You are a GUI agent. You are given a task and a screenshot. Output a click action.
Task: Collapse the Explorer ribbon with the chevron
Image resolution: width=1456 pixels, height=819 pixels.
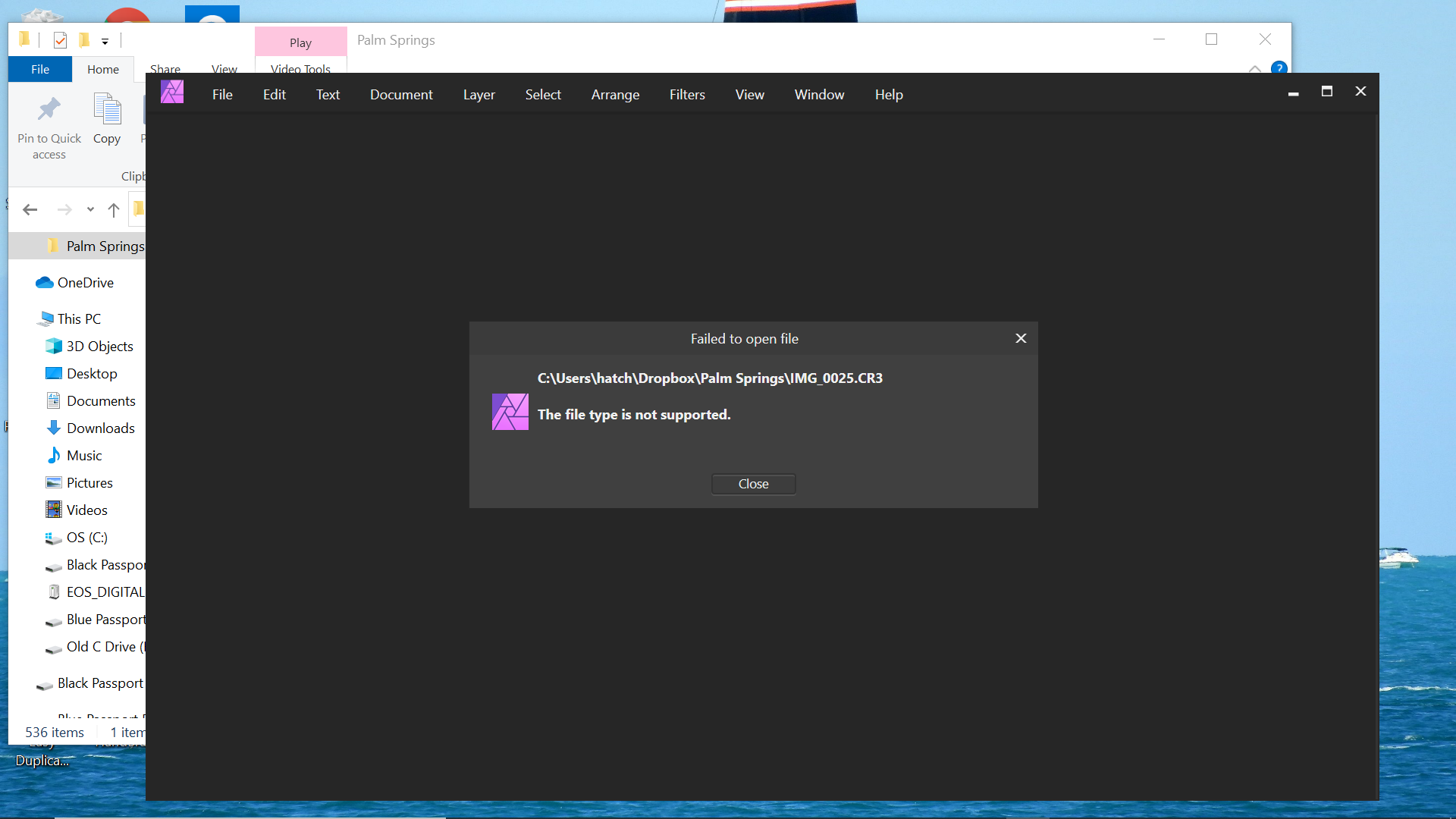coord(1255,68)
